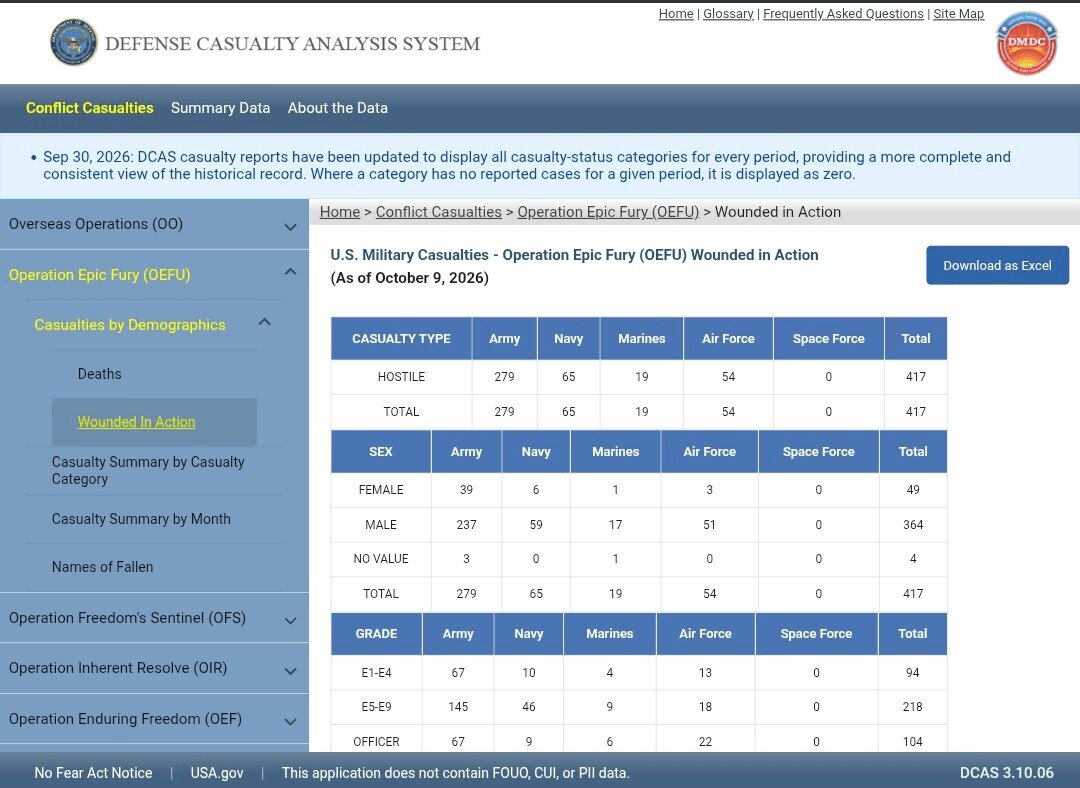This screenshot has width=1080, height=788.
Task: Open the Frequently Asked Questions link
Action: 843,14
